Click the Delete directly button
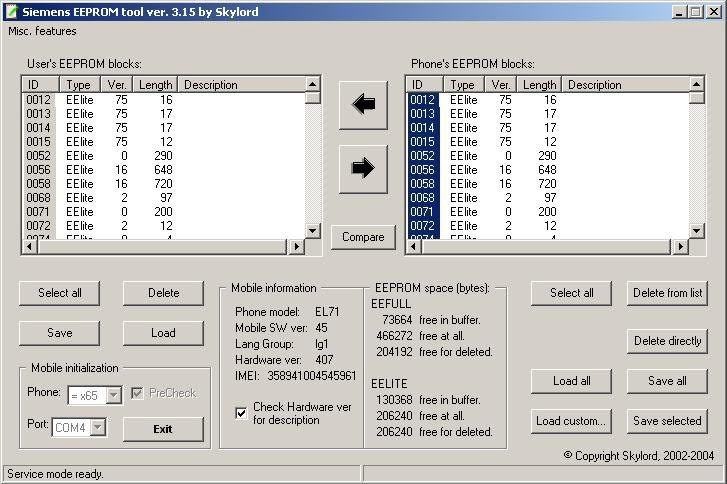 pos(667,341)
